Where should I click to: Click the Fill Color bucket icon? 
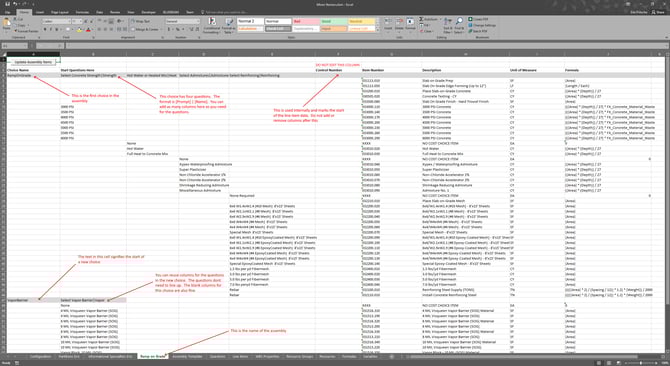[x=79, y=30]
